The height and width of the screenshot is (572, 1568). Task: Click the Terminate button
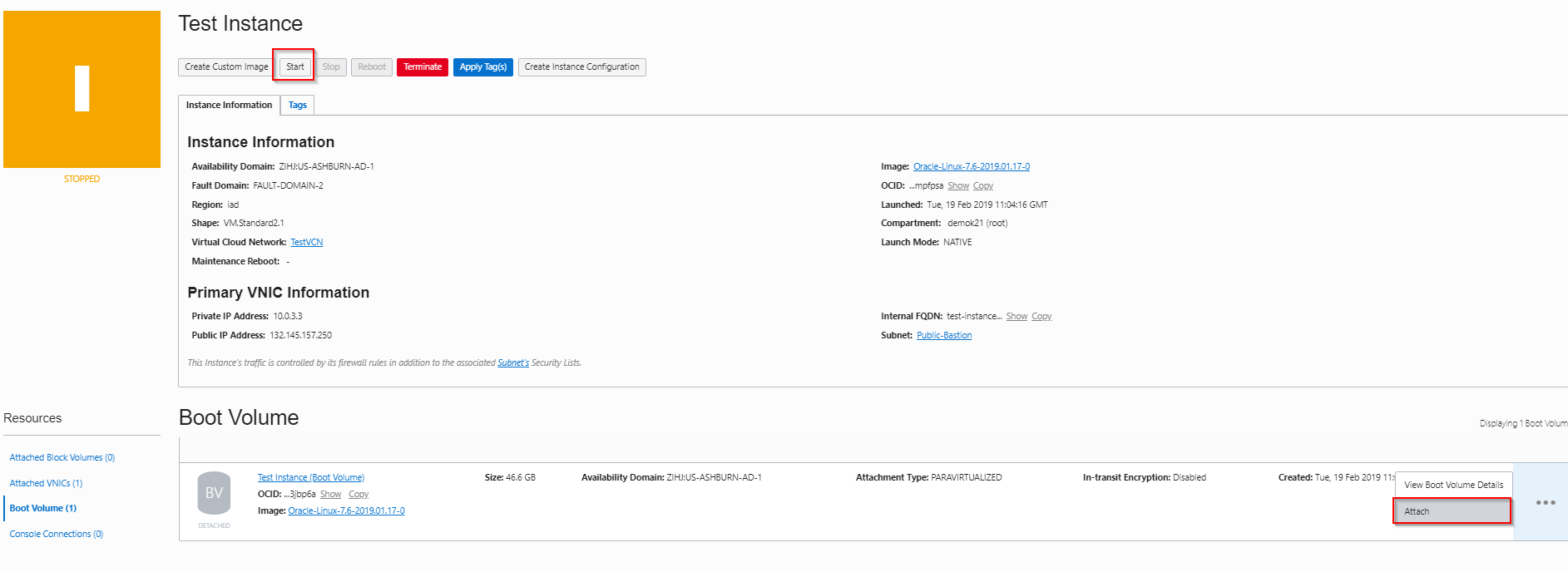click(423, 67)
